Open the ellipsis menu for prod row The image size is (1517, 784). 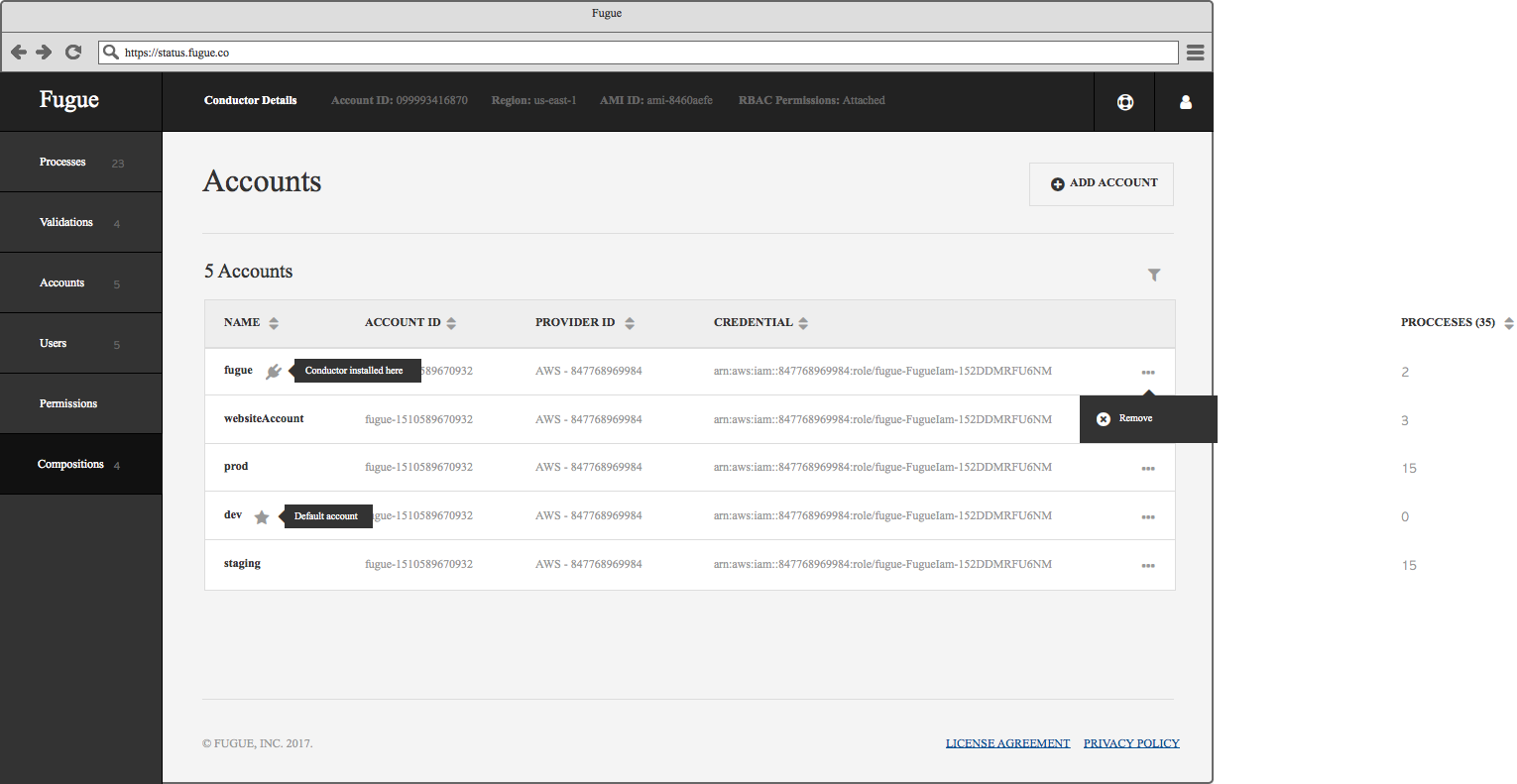1148,469
